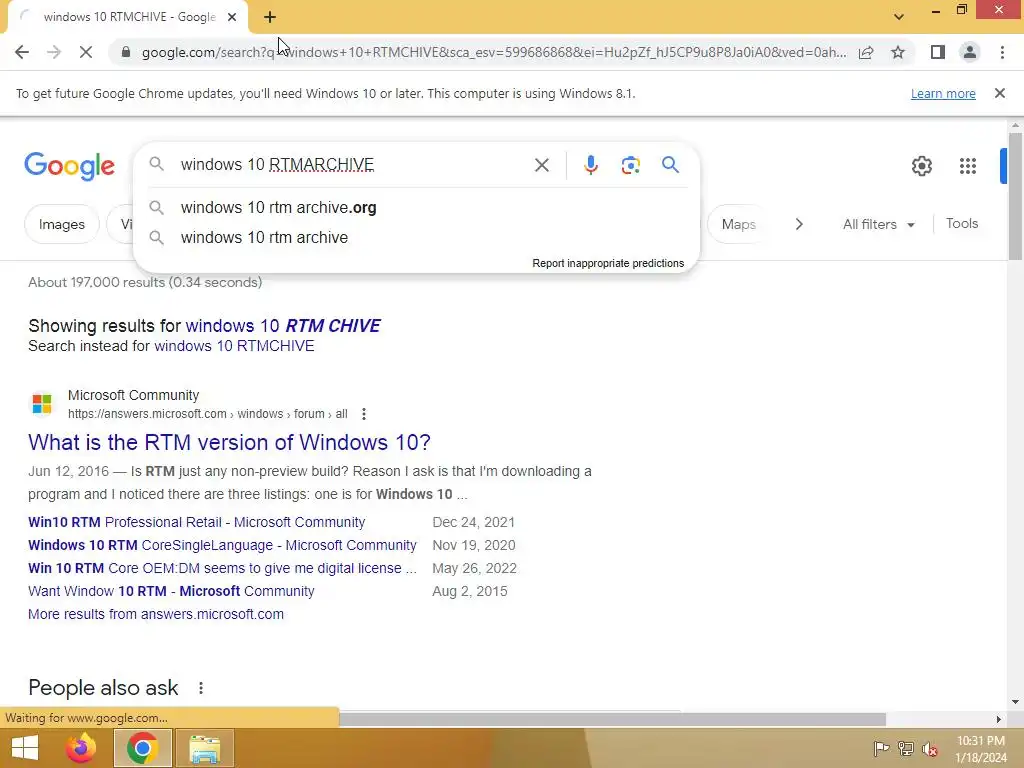Open Chrome three-dot menu
Image resolution: width=1024 pixels, height=768 pixels.
[x=1002, y=52]
